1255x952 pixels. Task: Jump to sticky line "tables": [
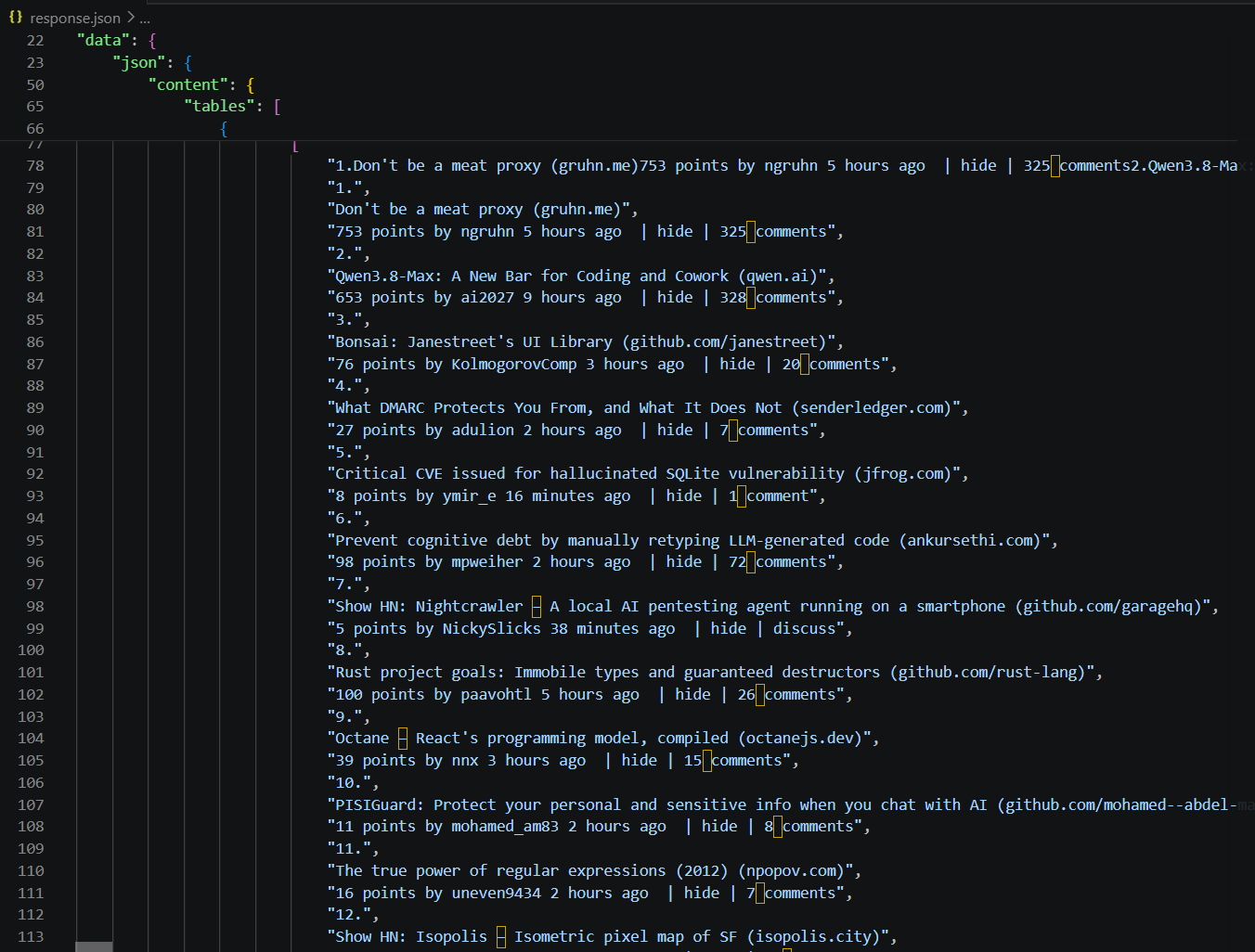232,107
